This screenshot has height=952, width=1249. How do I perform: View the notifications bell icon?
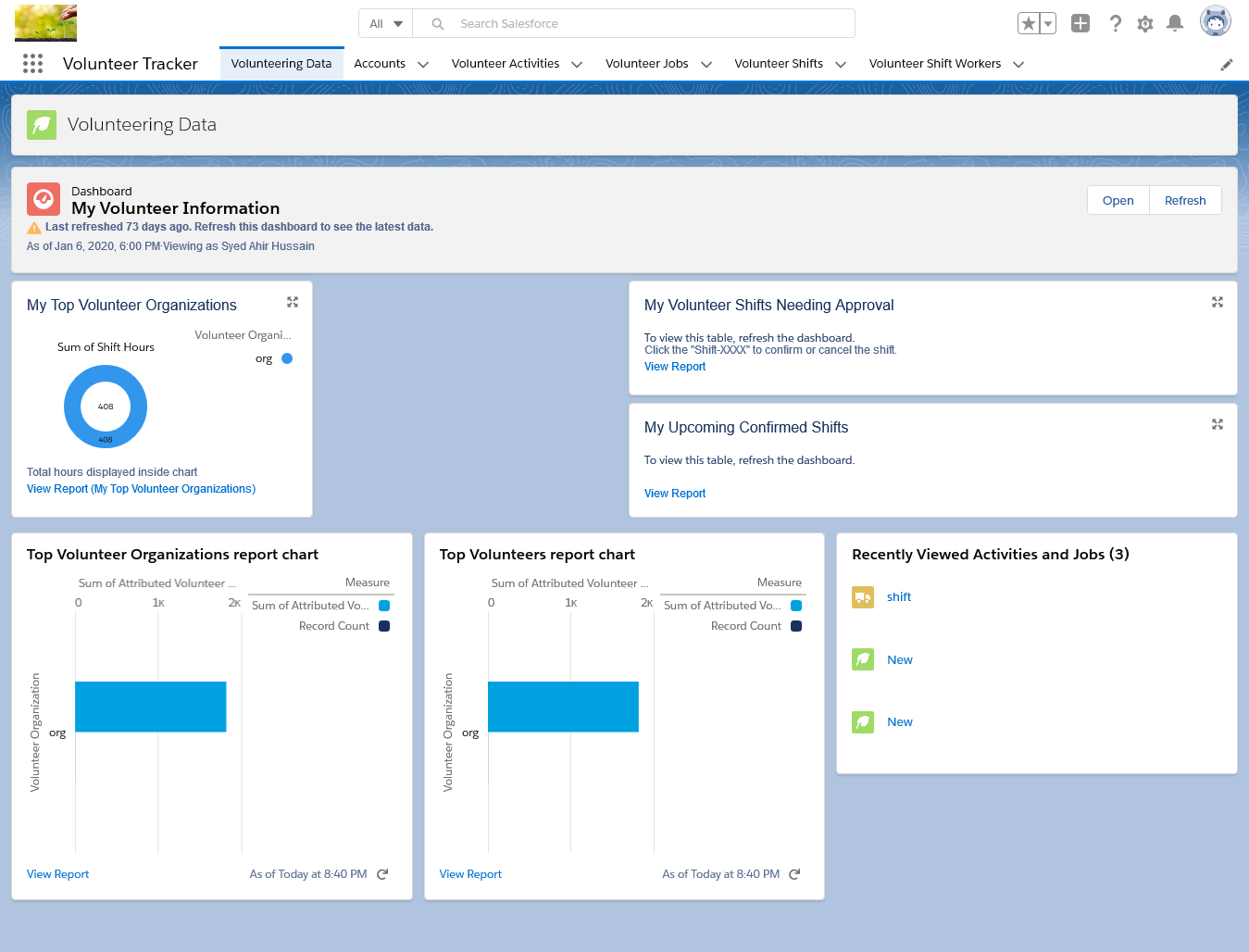pyautogui.click(x=1175, y=23)
